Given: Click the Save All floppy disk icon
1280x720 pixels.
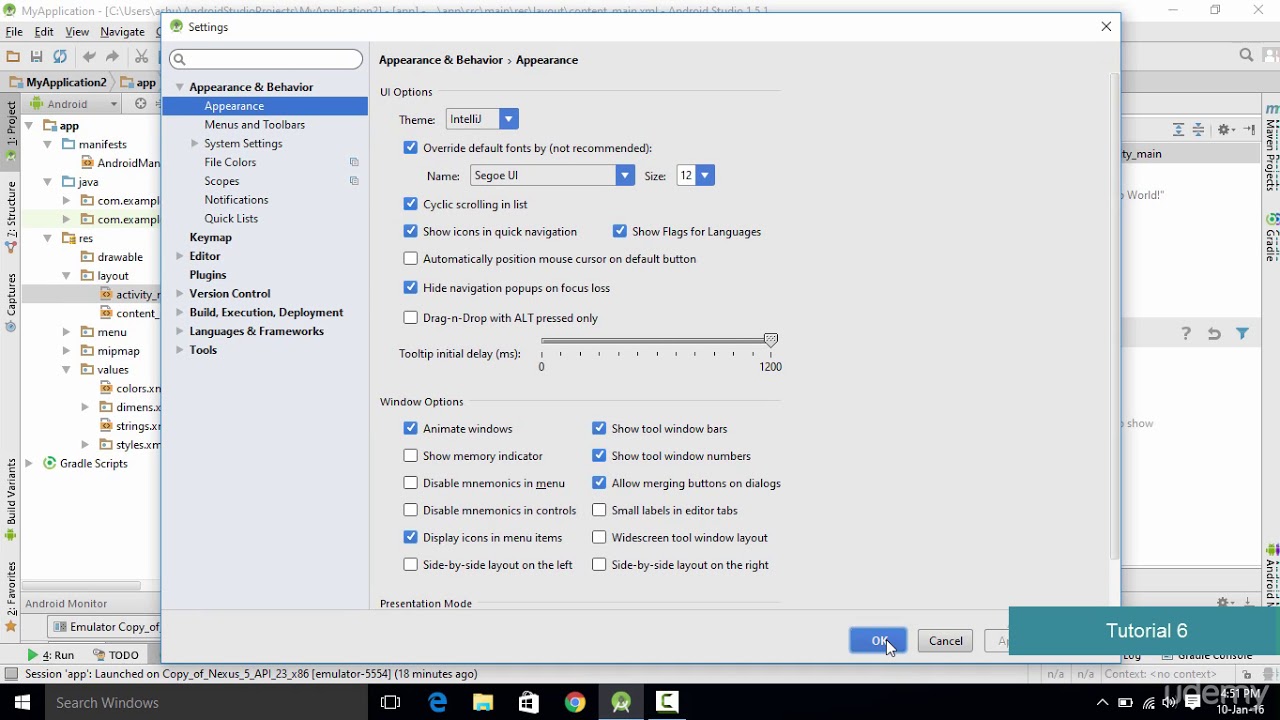Looking at the screenshot, I should [x=36, y=57].
